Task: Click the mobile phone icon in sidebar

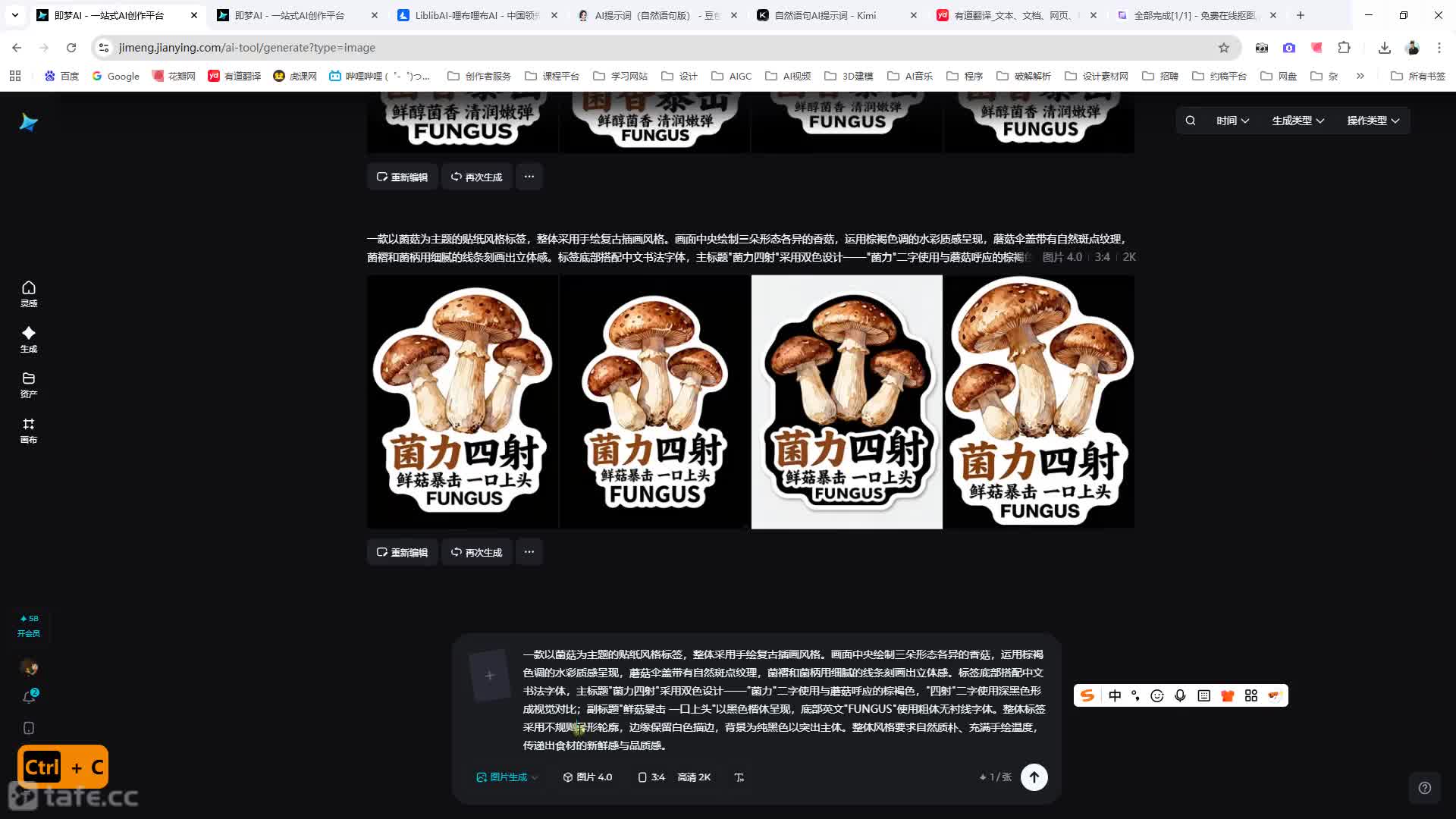Action: click(29, 728)
